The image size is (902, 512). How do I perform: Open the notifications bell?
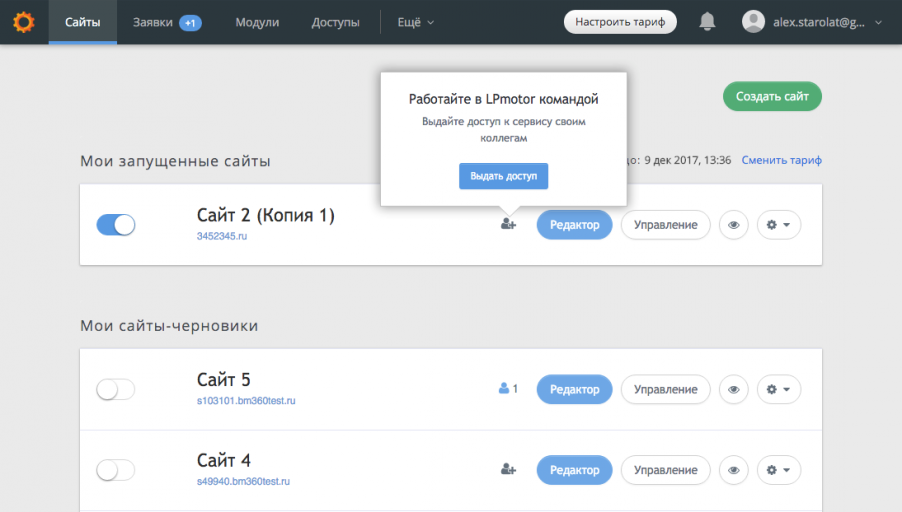tap(707, 22)
